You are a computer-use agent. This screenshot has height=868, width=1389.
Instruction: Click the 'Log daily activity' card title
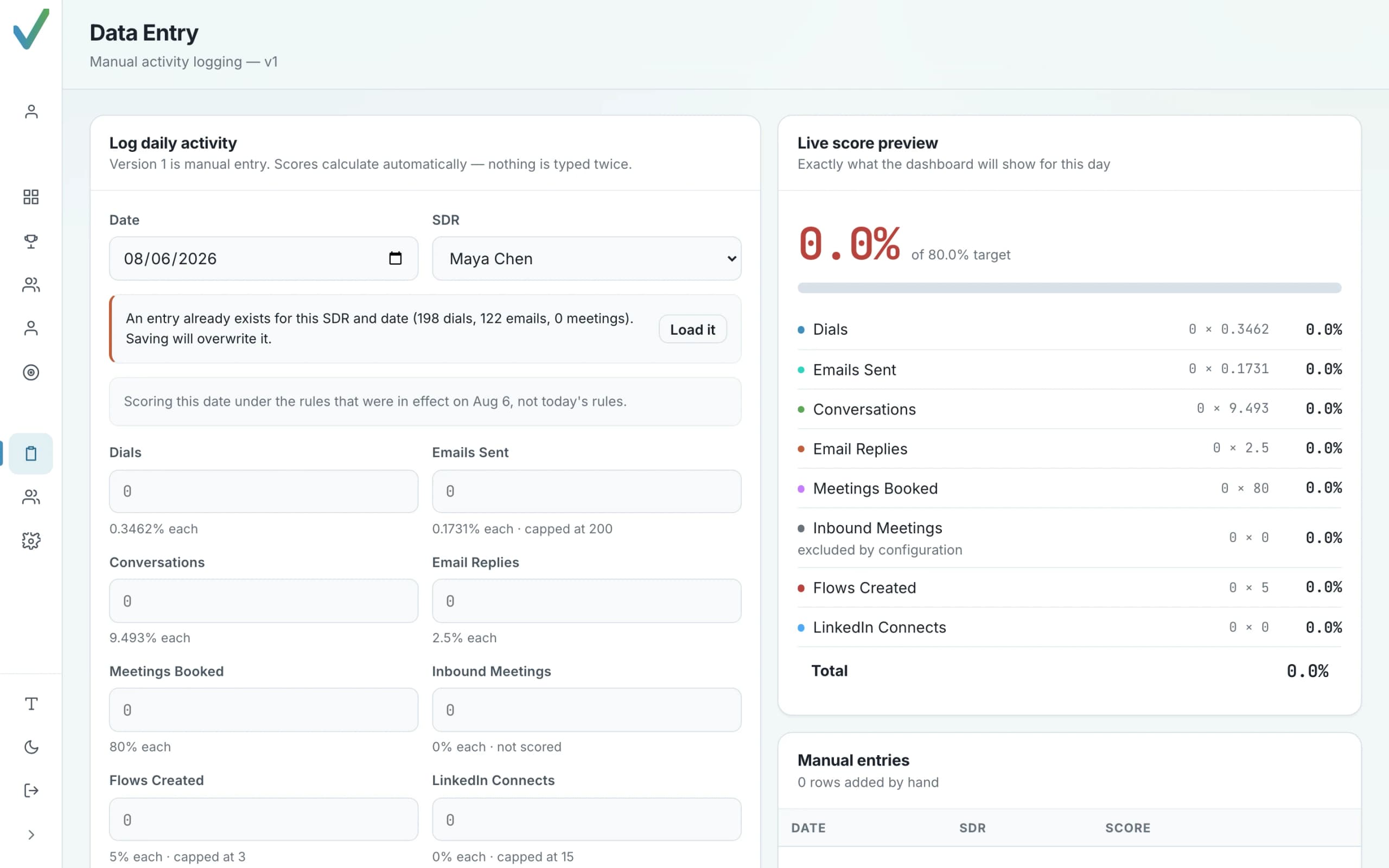173,143
